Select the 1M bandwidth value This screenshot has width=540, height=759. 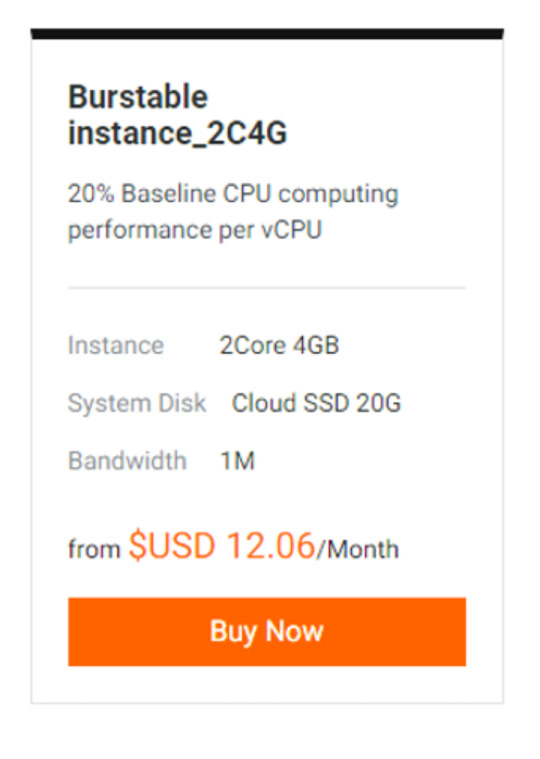coord(238,460)
